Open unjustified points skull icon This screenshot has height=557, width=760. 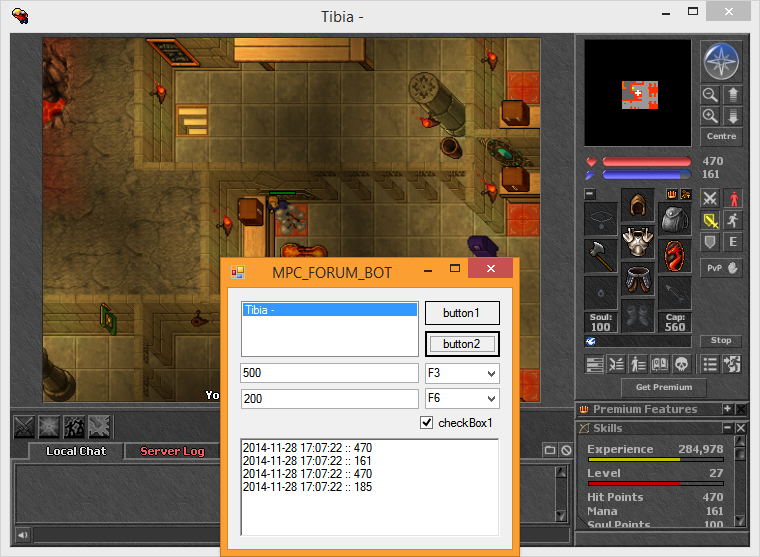(681, 364)
